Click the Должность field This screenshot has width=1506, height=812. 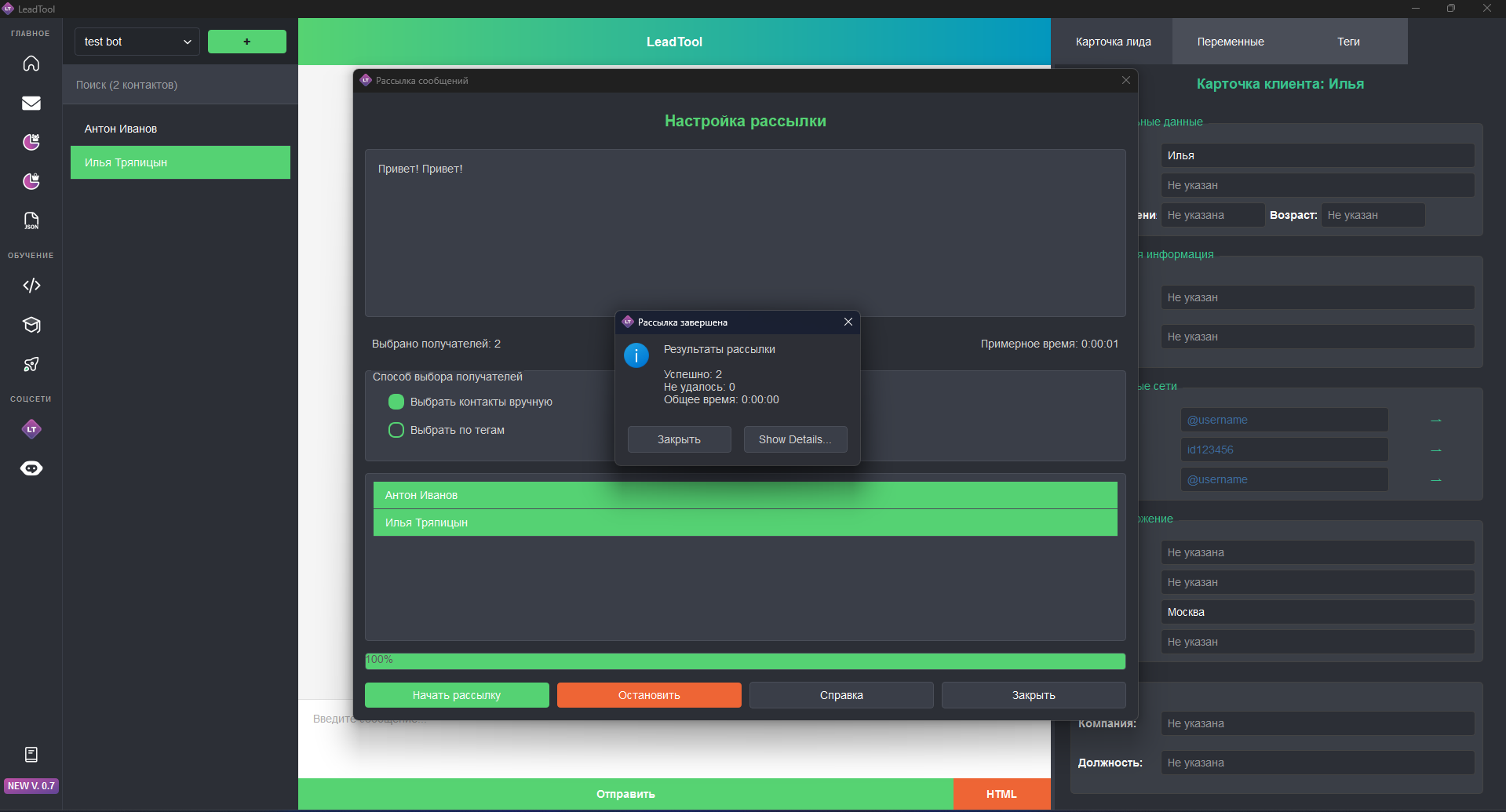[x=1318, y=763]
